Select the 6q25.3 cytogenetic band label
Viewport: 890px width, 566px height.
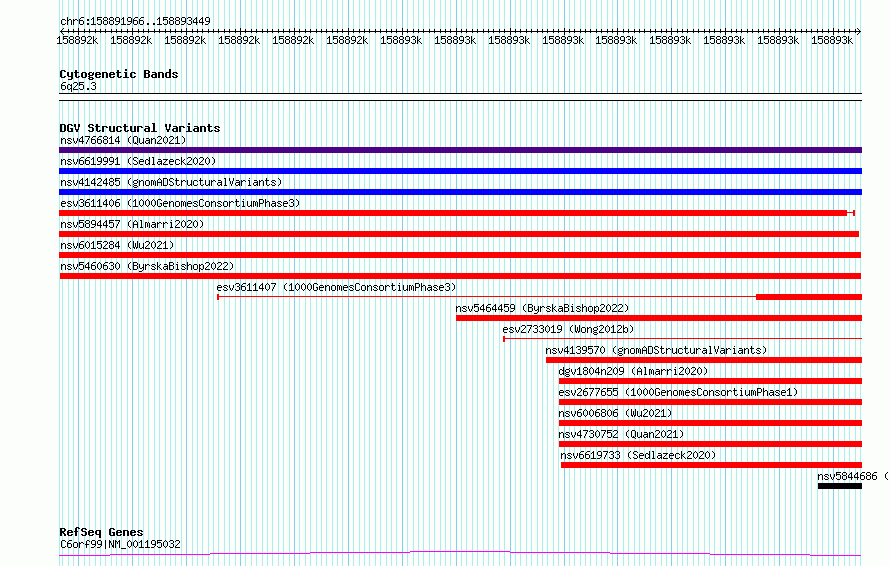tap(78, 86)
